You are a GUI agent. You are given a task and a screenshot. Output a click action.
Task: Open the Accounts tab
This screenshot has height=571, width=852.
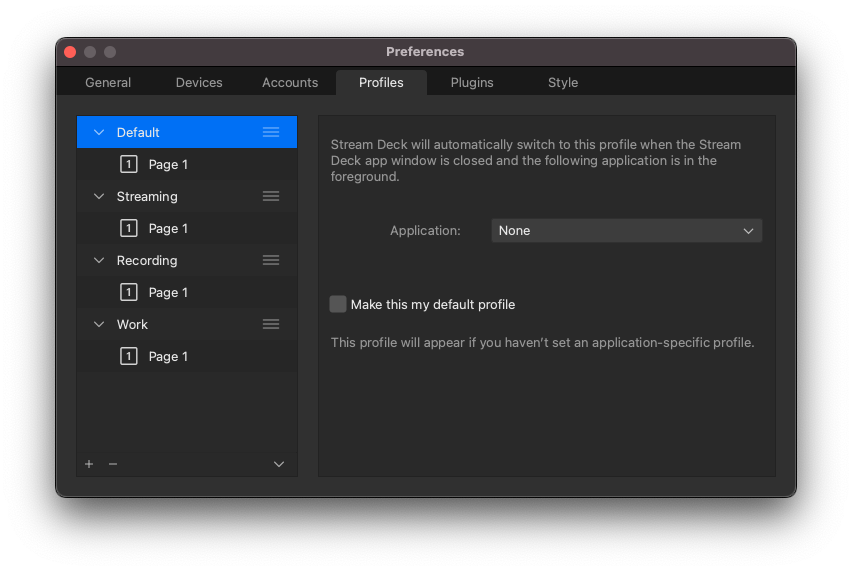tap(290, 83)
